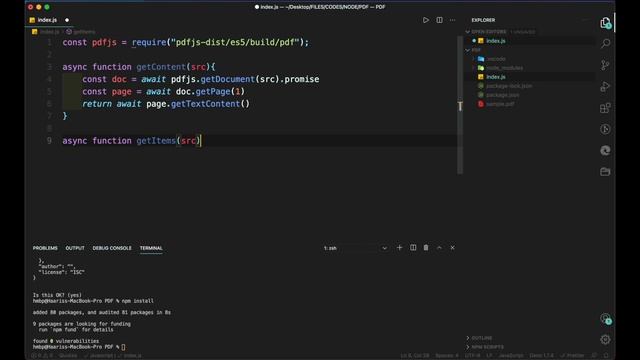Image resolution: width=640 pixels, height=360 pixels.
Task: Close the terminal panel
Action: [452, 248]
